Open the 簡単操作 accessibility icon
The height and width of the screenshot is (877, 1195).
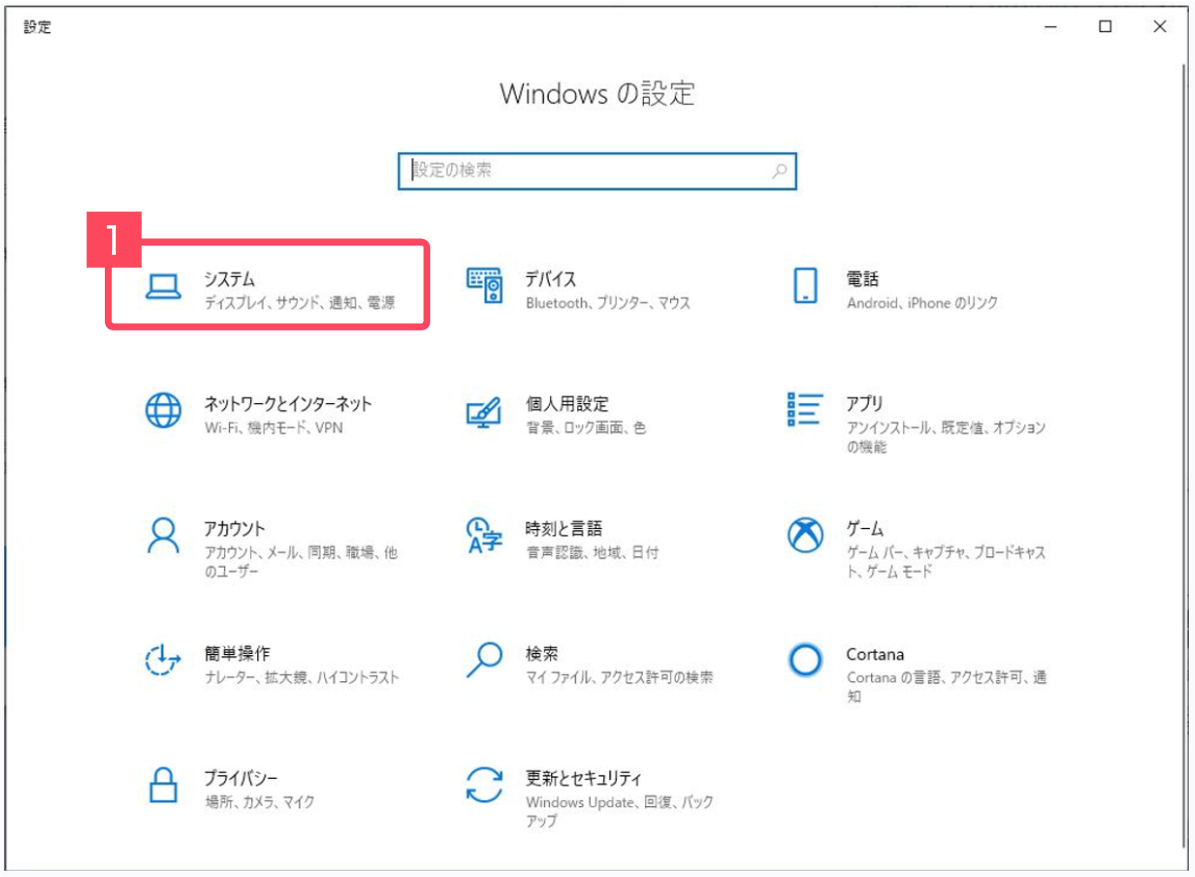(163, 660)
